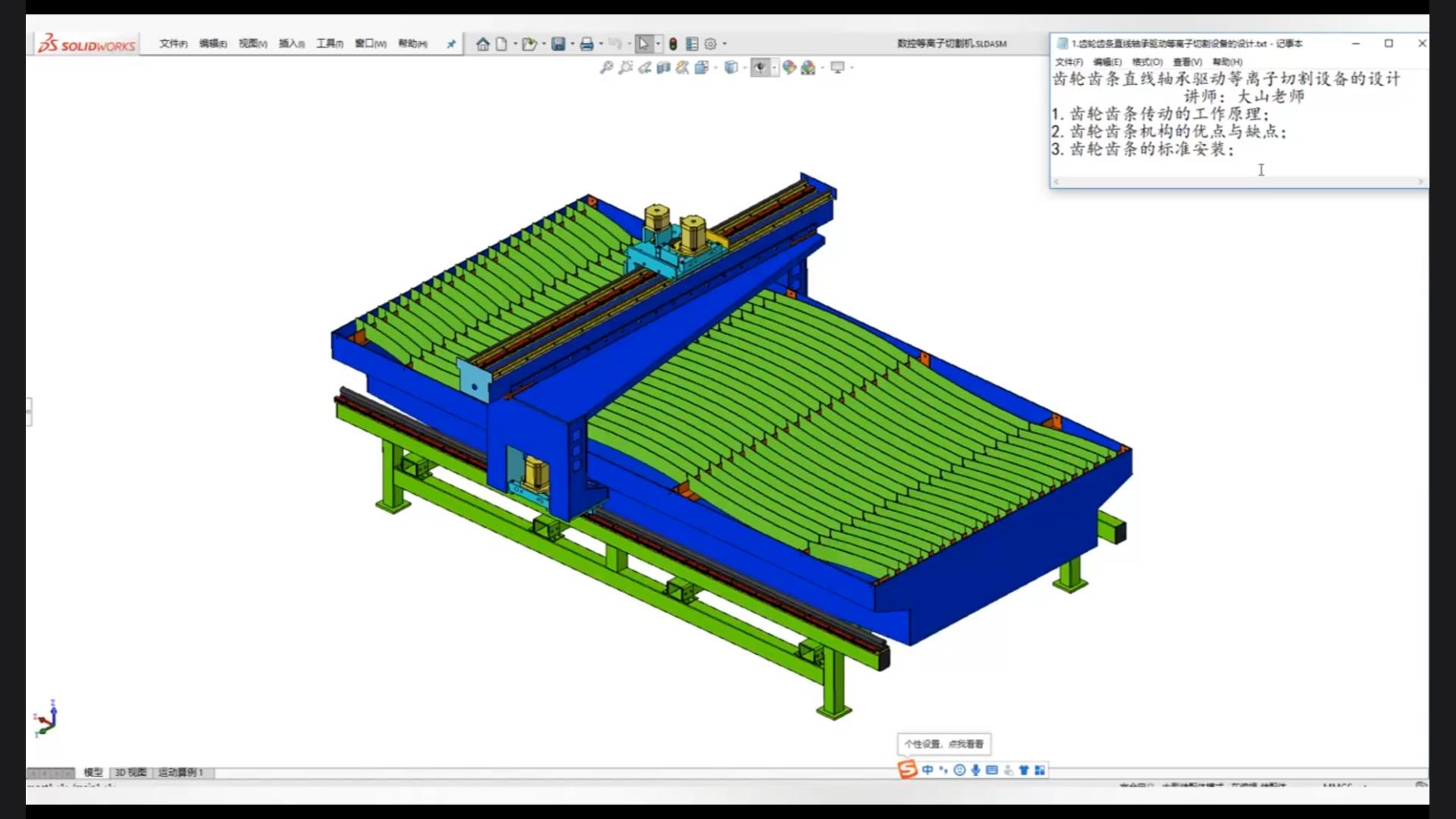Open the SolidWorks 插入 menu
The height and width of the screenshot is (819, 1456).
(292, 44)
